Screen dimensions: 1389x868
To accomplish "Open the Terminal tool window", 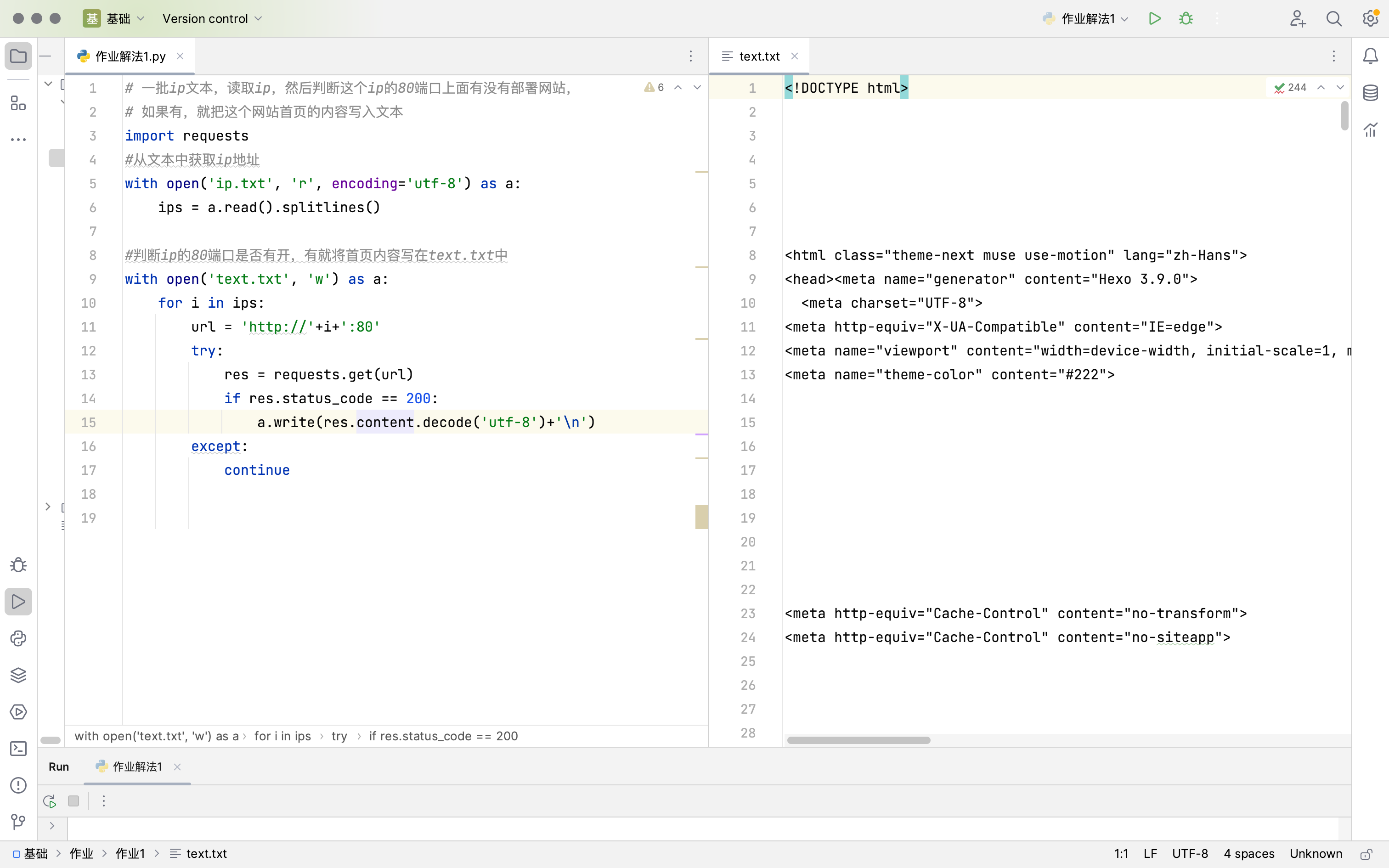I will [x=18, y=749].
